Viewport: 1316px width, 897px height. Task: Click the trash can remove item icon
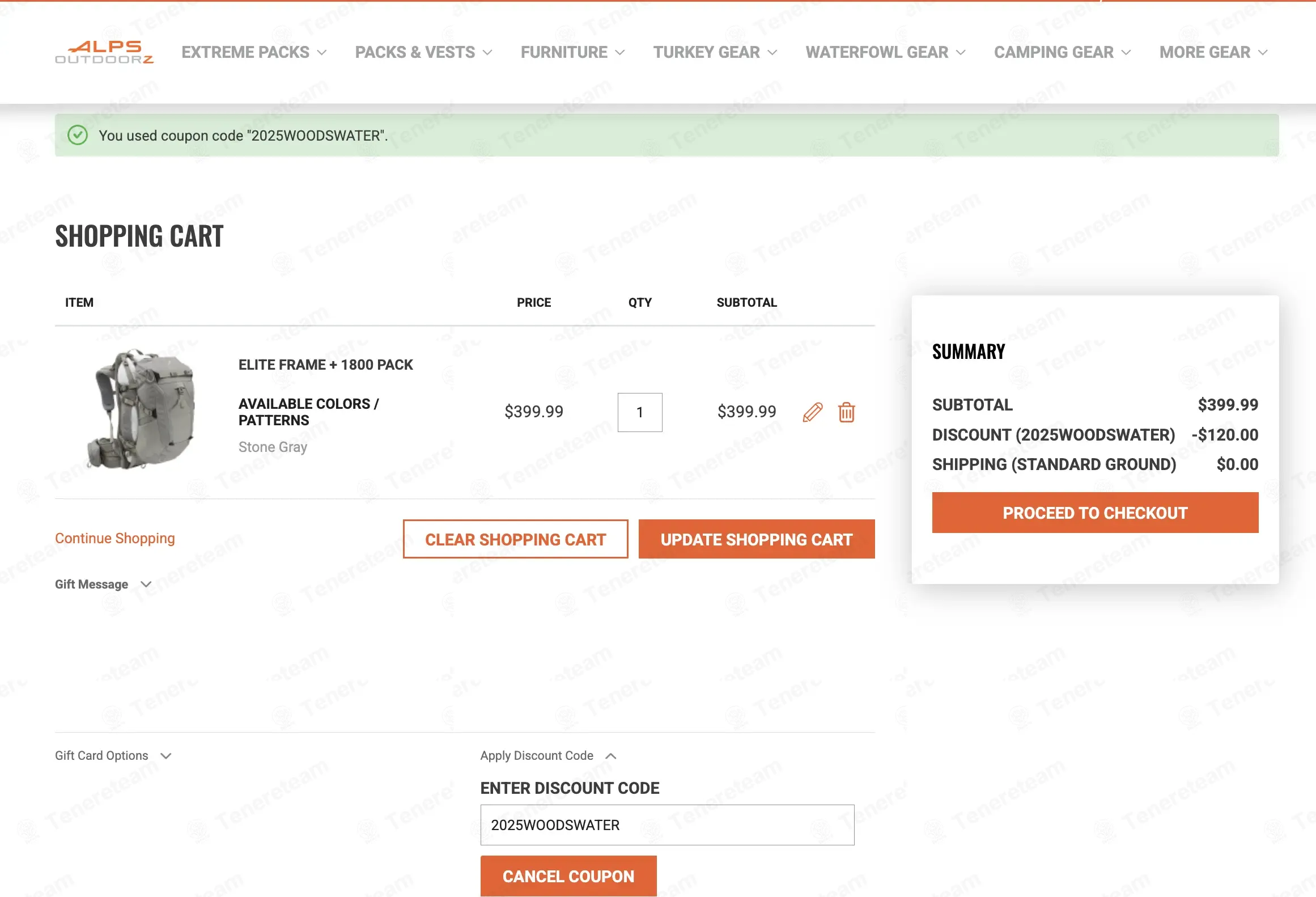click(x=846, y=412)
